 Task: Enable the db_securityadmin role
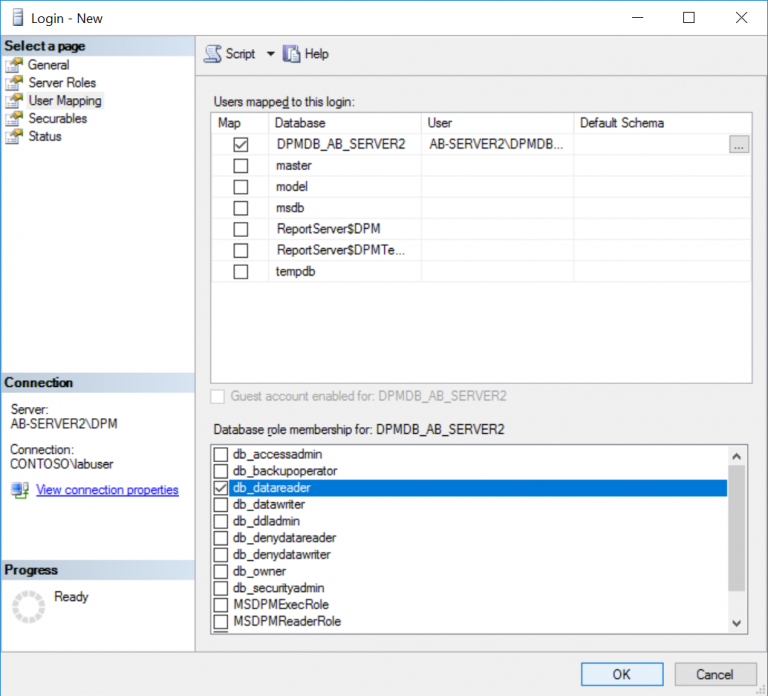point(221,588)
